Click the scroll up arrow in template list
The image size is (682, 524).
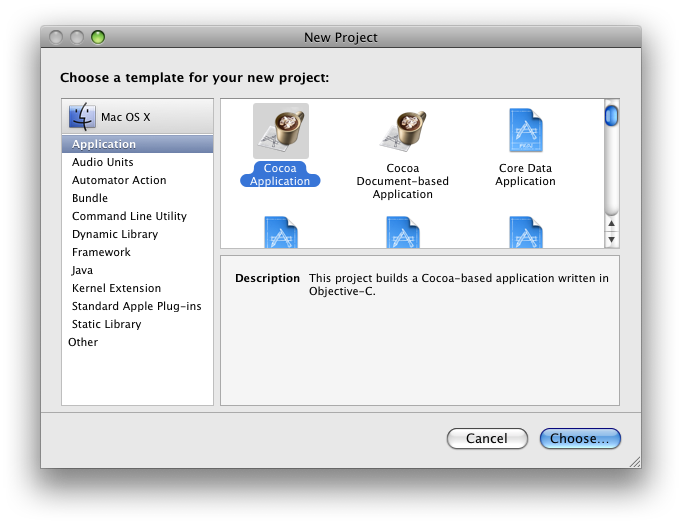[612, 224]
